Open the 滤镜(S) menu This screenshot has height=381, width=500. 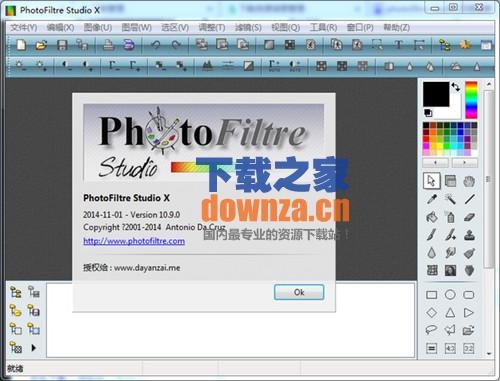click(x=248, y=28)
